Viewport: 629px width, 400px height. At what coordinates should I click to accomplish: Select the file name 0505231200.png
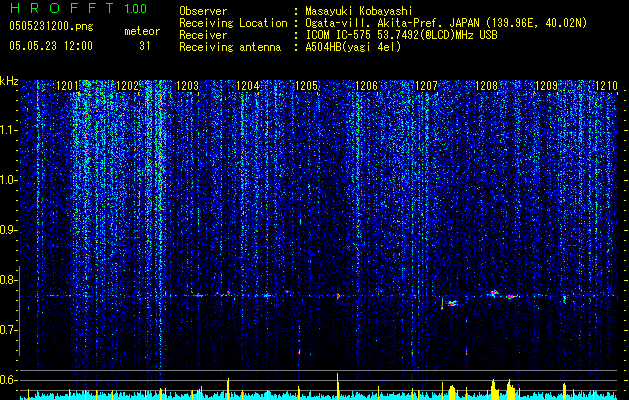(51, 26)
